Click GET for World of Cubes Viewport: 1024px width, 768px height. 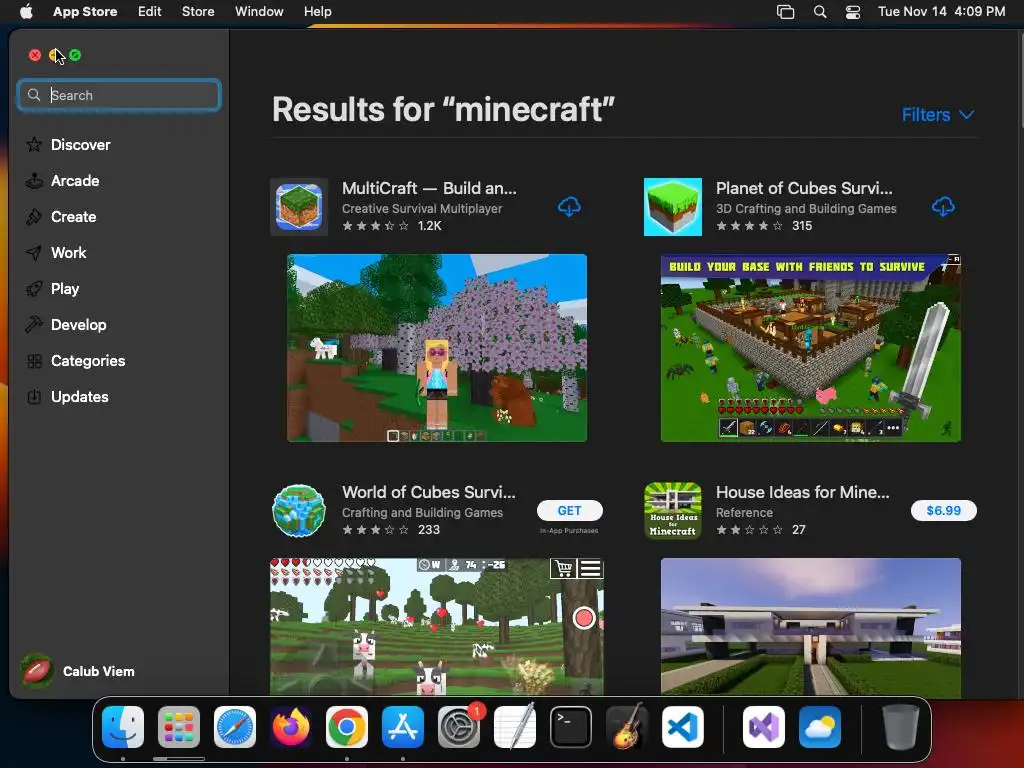pos(569,511)
